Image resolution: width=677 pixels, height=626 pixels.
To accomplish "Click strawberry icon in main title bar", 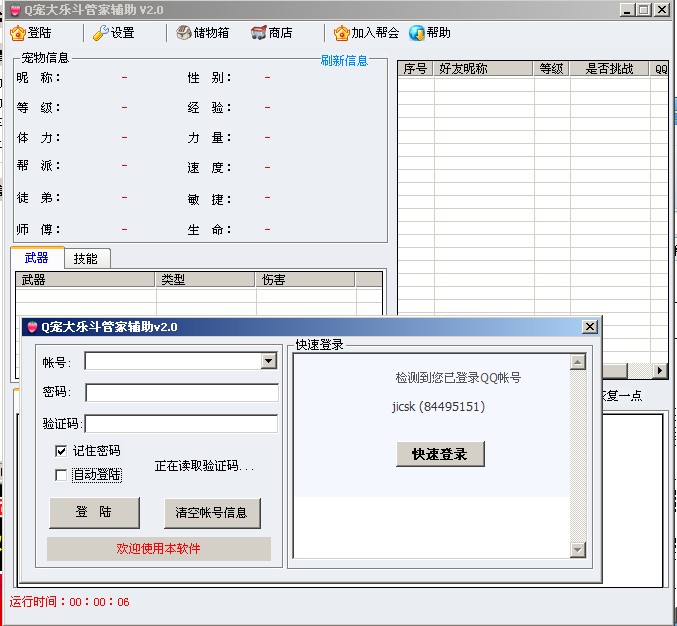I will point(15,9).
